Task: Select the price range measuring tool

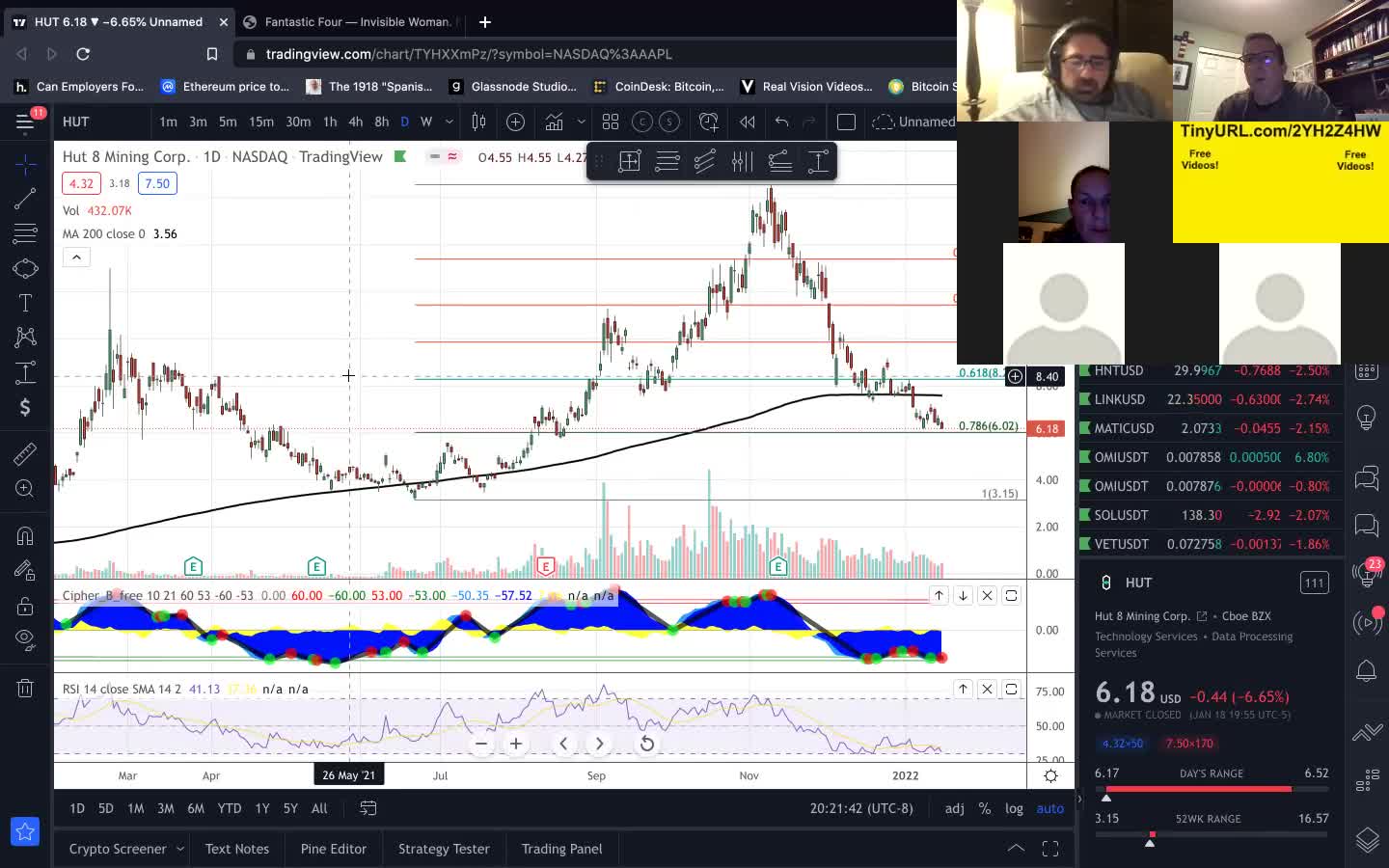Action: [x=25, y=372]
